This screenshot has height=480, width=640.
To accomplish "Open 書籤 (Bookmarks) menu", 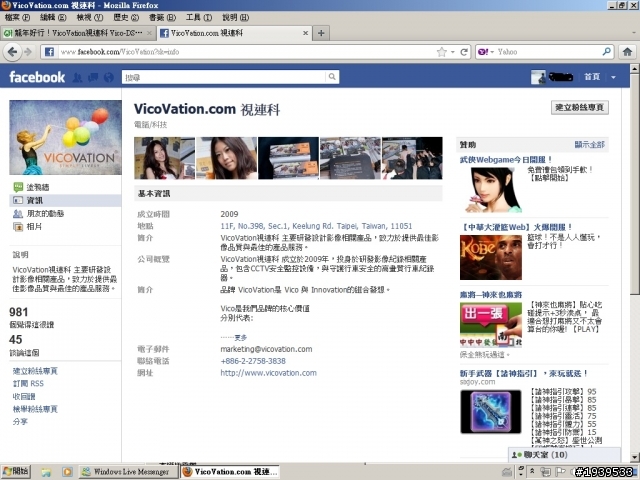I will [162, 18].
